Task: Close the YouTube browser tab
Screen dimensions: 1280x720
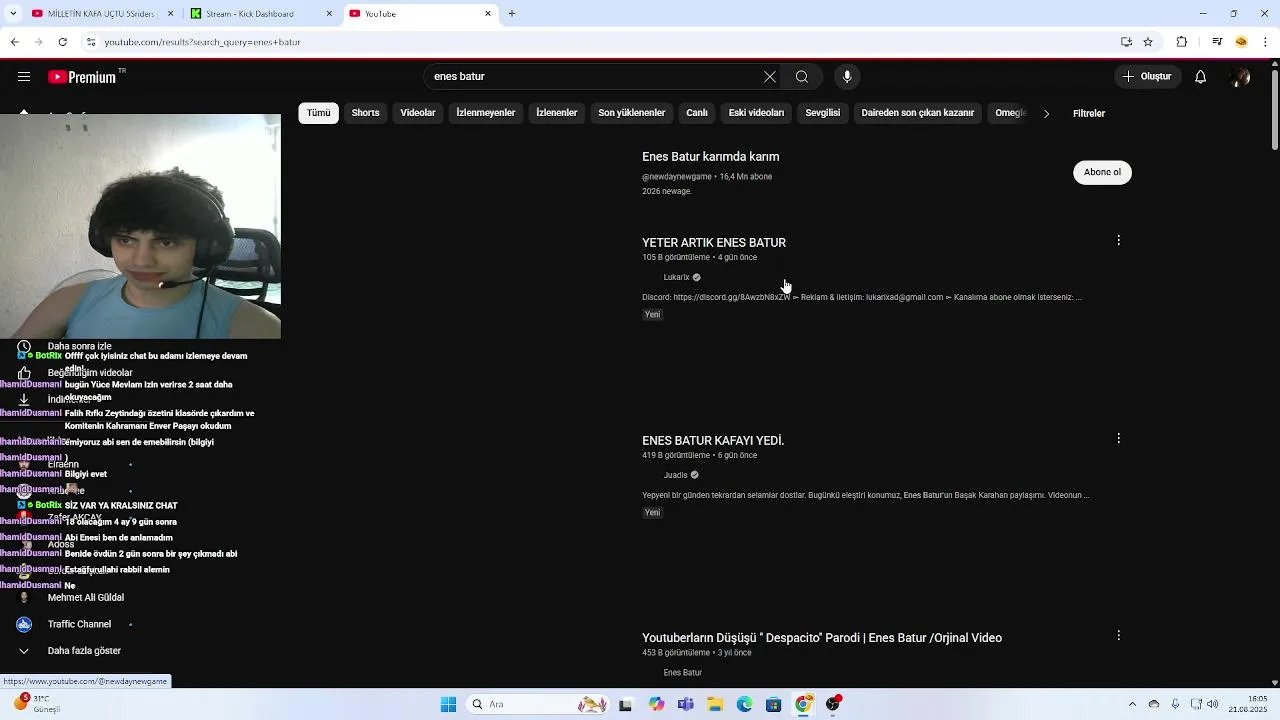Action: 488,14
